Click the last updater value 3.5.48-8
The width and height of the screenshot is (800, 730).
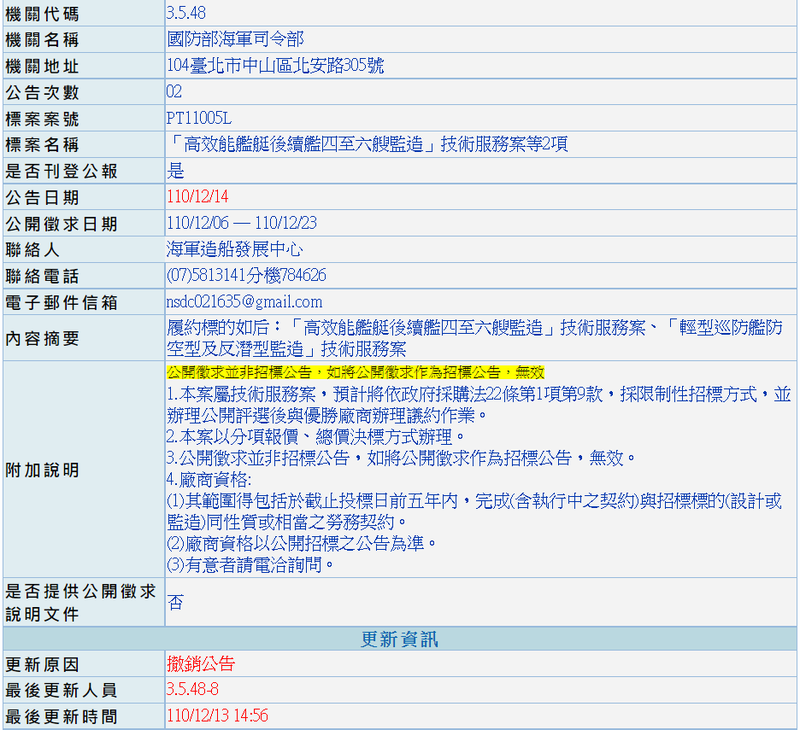tap(192, 690)
